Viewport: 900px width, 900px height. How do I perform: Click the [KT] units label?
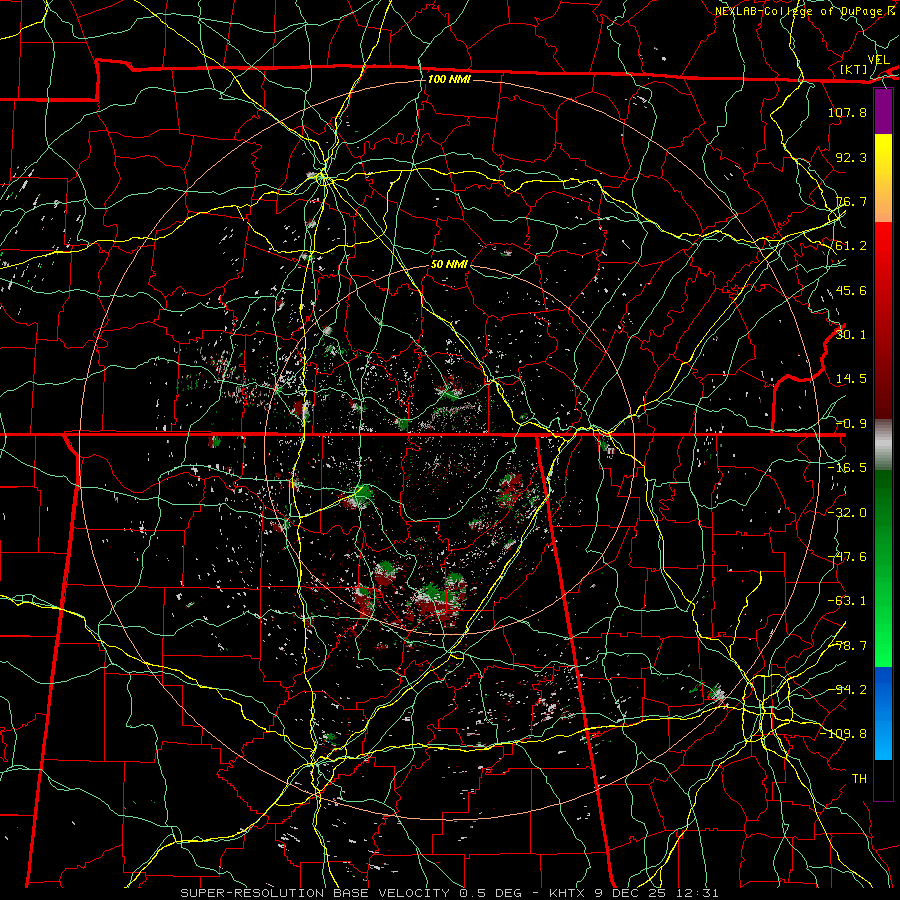(x=854, y=69)
